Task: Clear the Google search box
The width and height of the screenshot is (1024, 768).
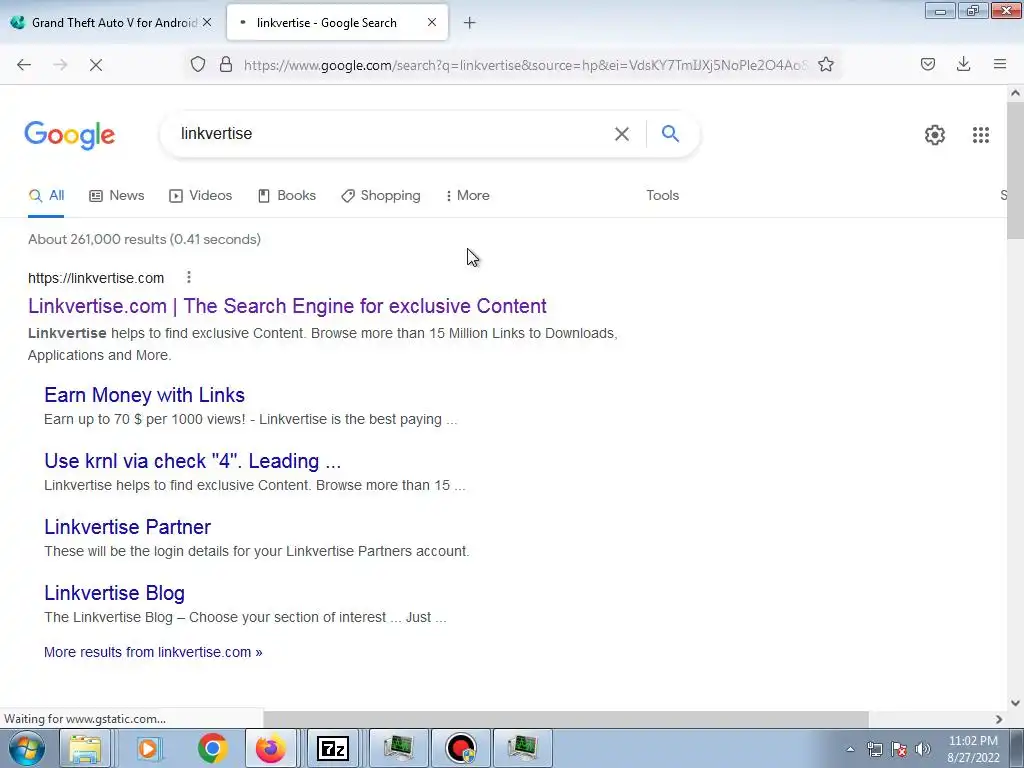Action: 622,134
